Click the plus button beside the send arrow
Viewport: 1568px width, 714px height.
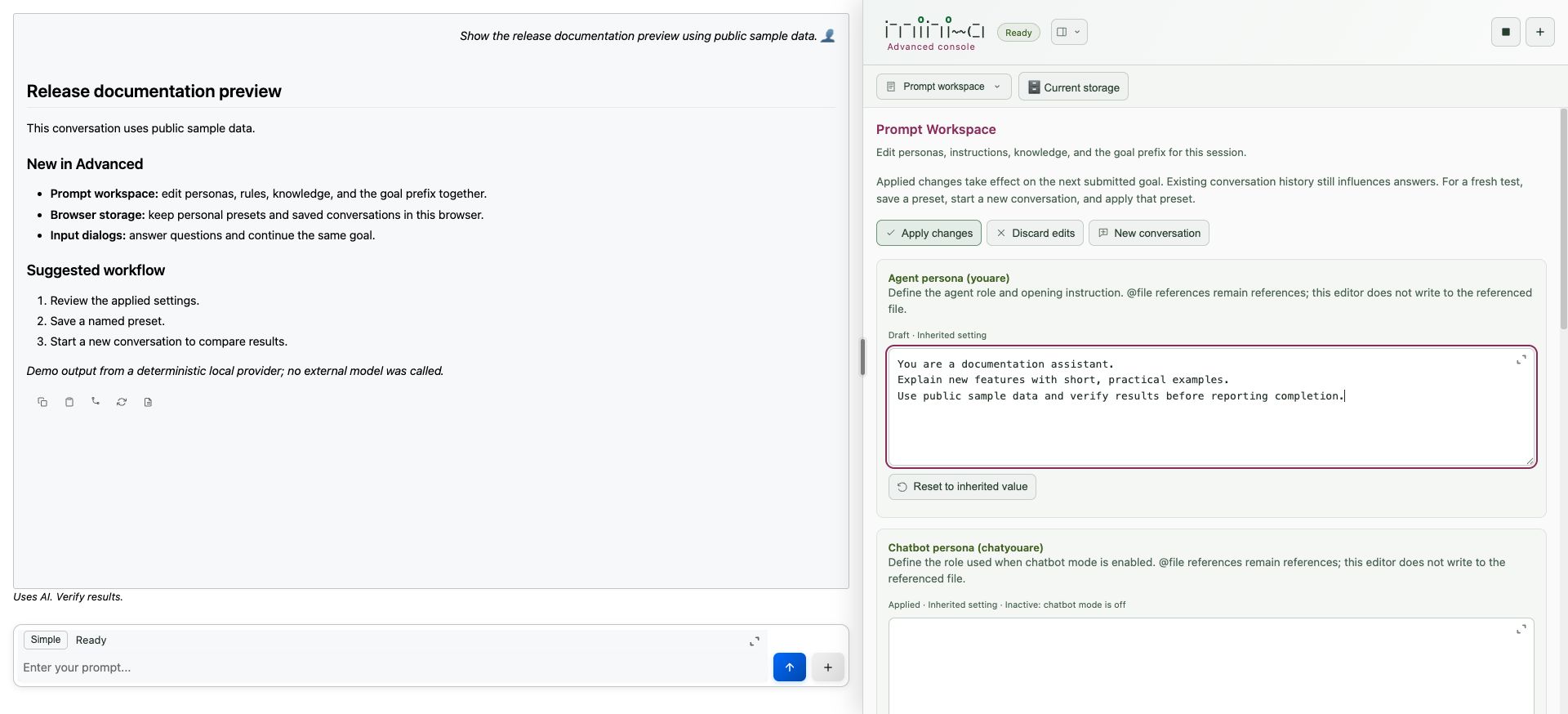(x=828, y=667)
